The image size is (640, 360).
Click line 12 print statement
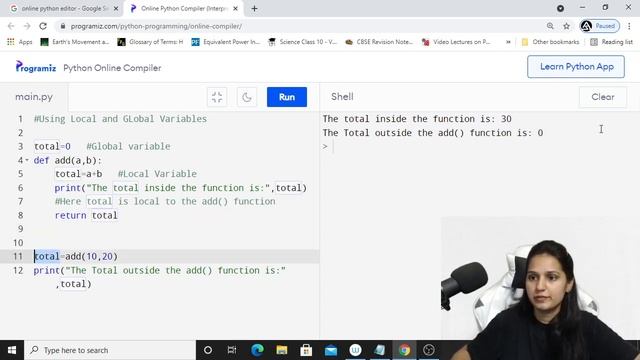pyautogui.click(x=160, y=270)
